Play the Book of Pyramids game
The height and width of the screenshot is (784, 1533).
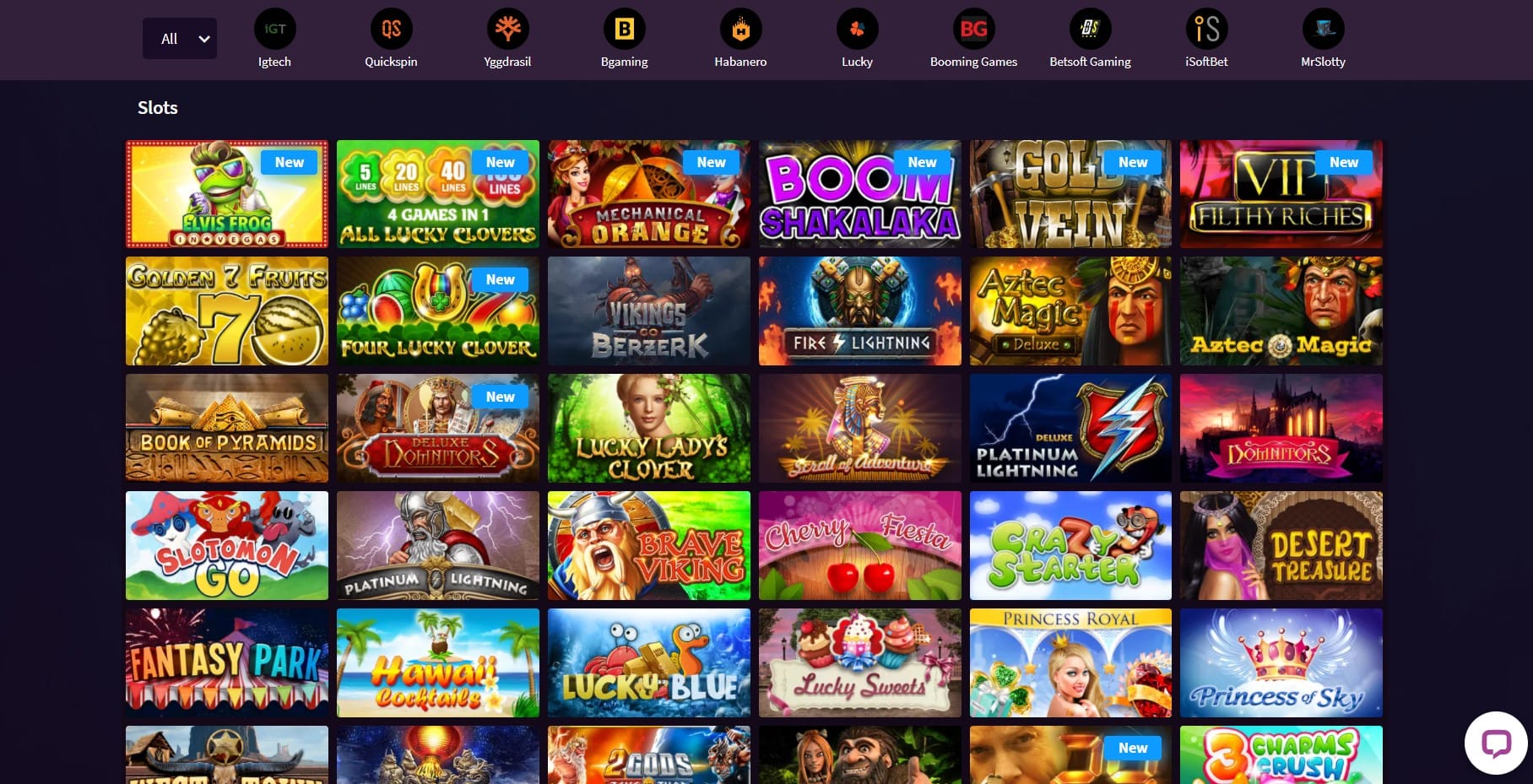(x=227, y=429)
